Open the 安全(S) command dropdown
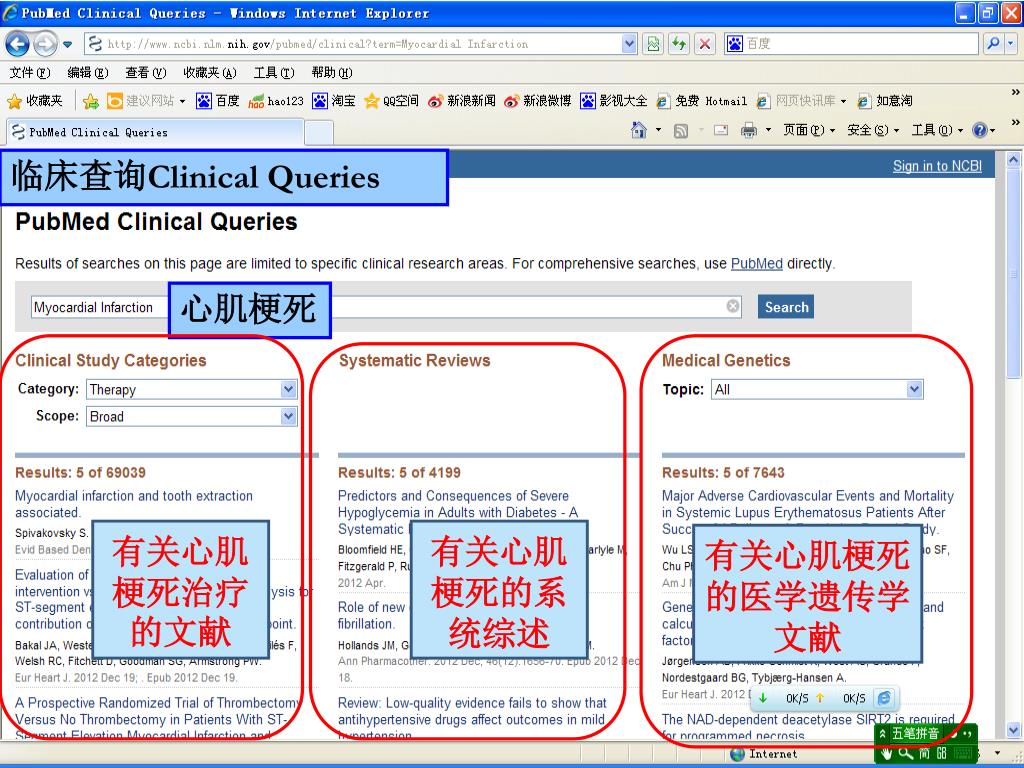Image resolution: width=1024 pixels, height=768 pixels. (873, 130)
